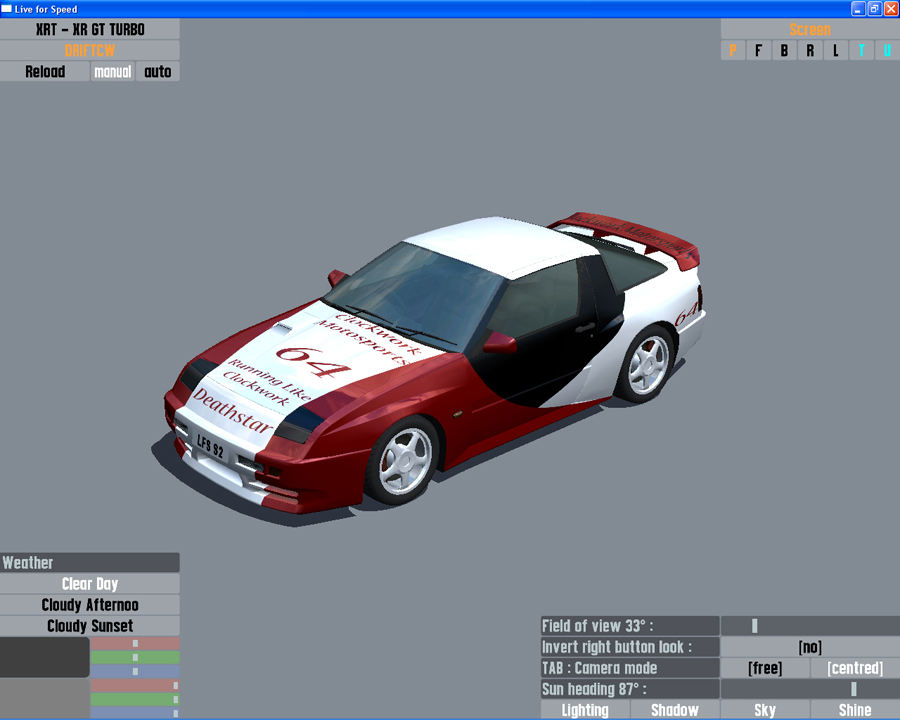The width and height of the screenshot is (900, 720).
Task: Minimize the Live for Speed window
Action: [x=858, y=9]
